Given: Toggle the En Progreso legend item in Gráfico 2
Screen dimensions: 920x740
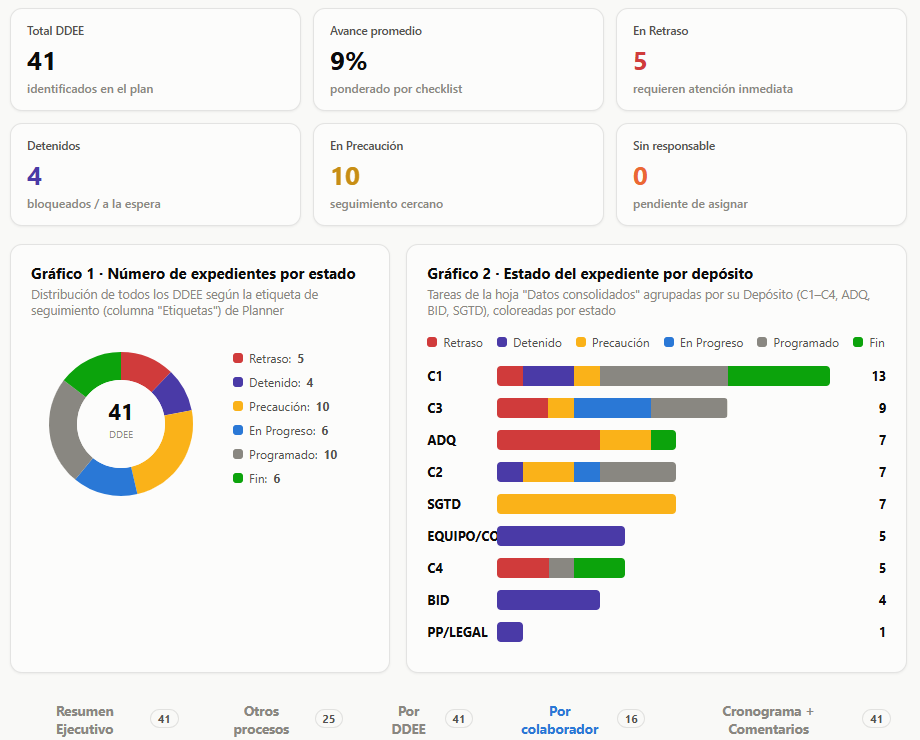Looking at the screenshot, I should (x=703, y=343).
